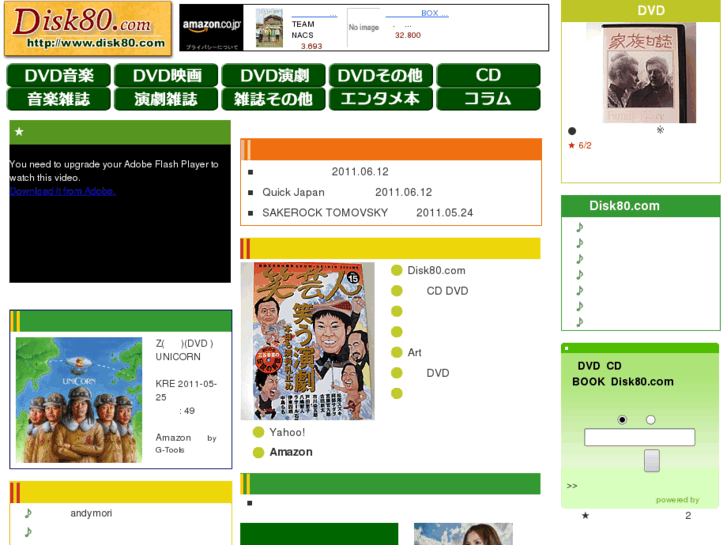Open エンタメ本 category

point(381,99)
